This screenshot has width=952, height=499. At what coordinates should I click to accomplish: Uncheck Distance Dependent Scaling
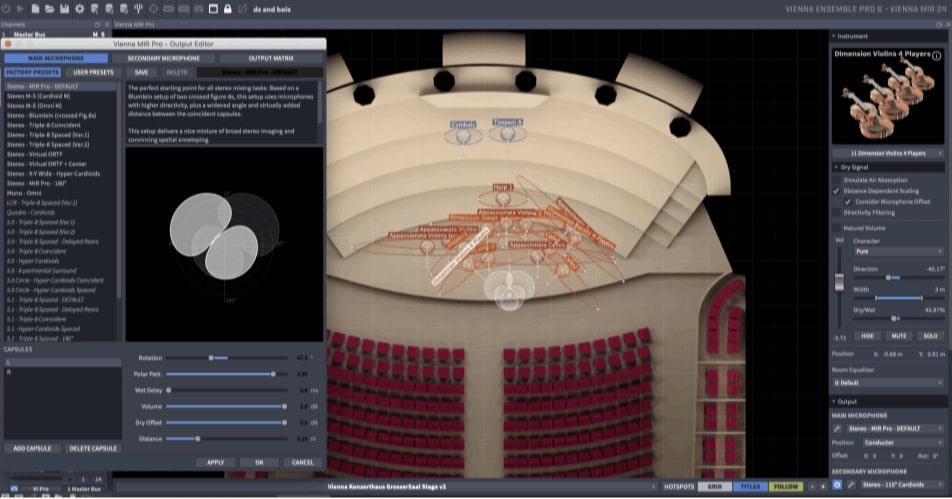tap(837, 190)
